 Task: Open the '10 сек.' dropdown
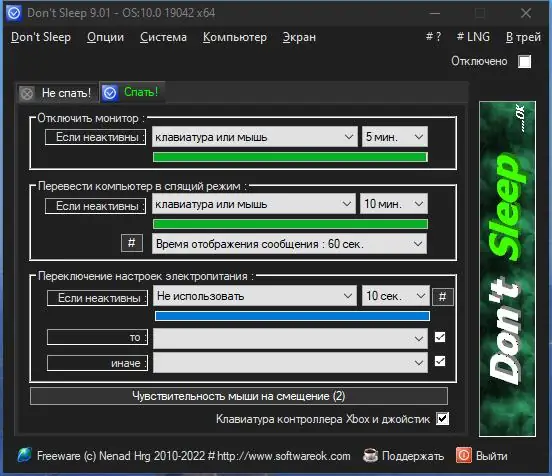pyautogui.click(x=396, y=296)
